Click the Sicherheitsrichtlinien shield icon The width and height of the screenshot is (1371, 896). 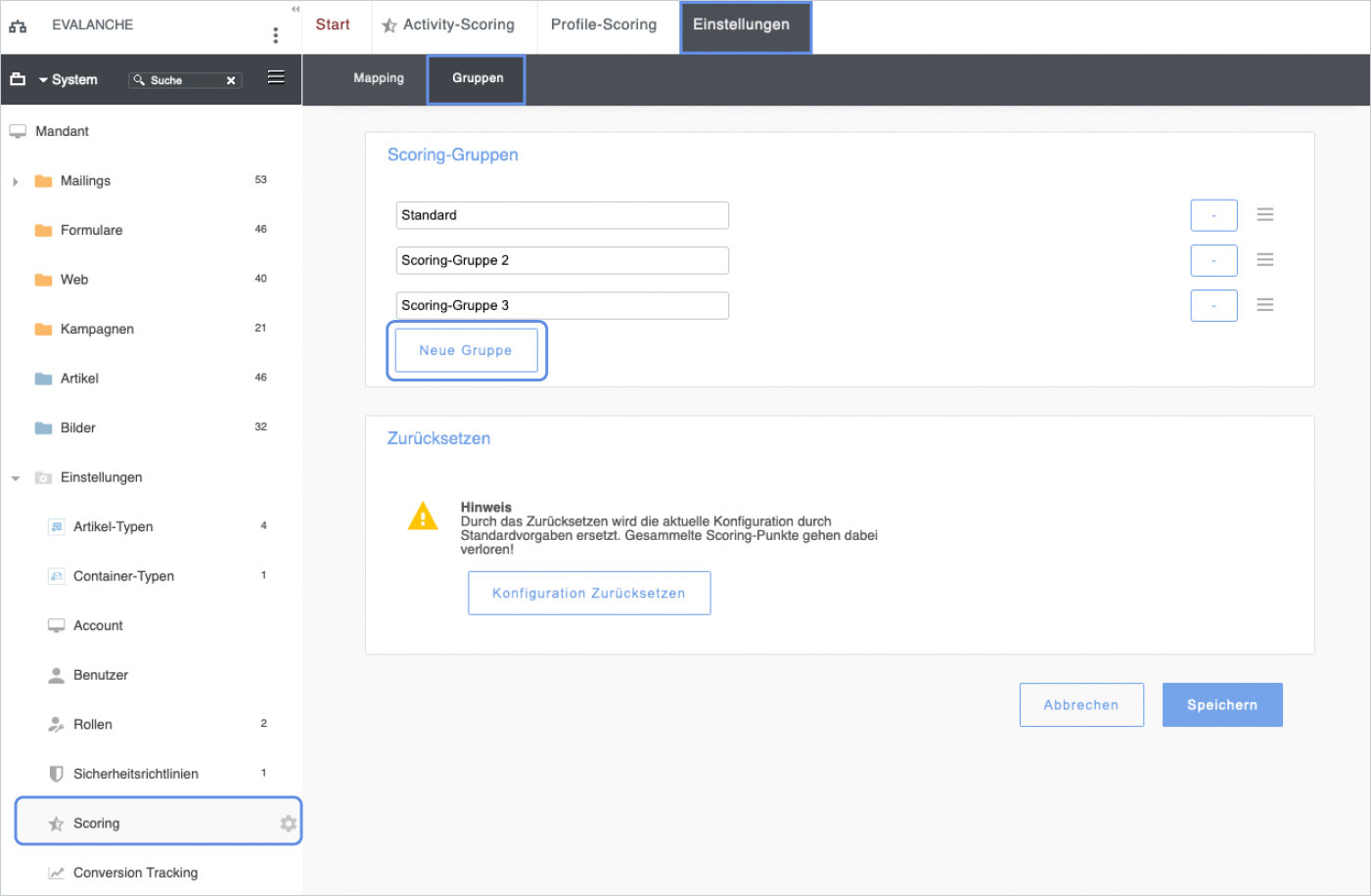coord(56,774)
